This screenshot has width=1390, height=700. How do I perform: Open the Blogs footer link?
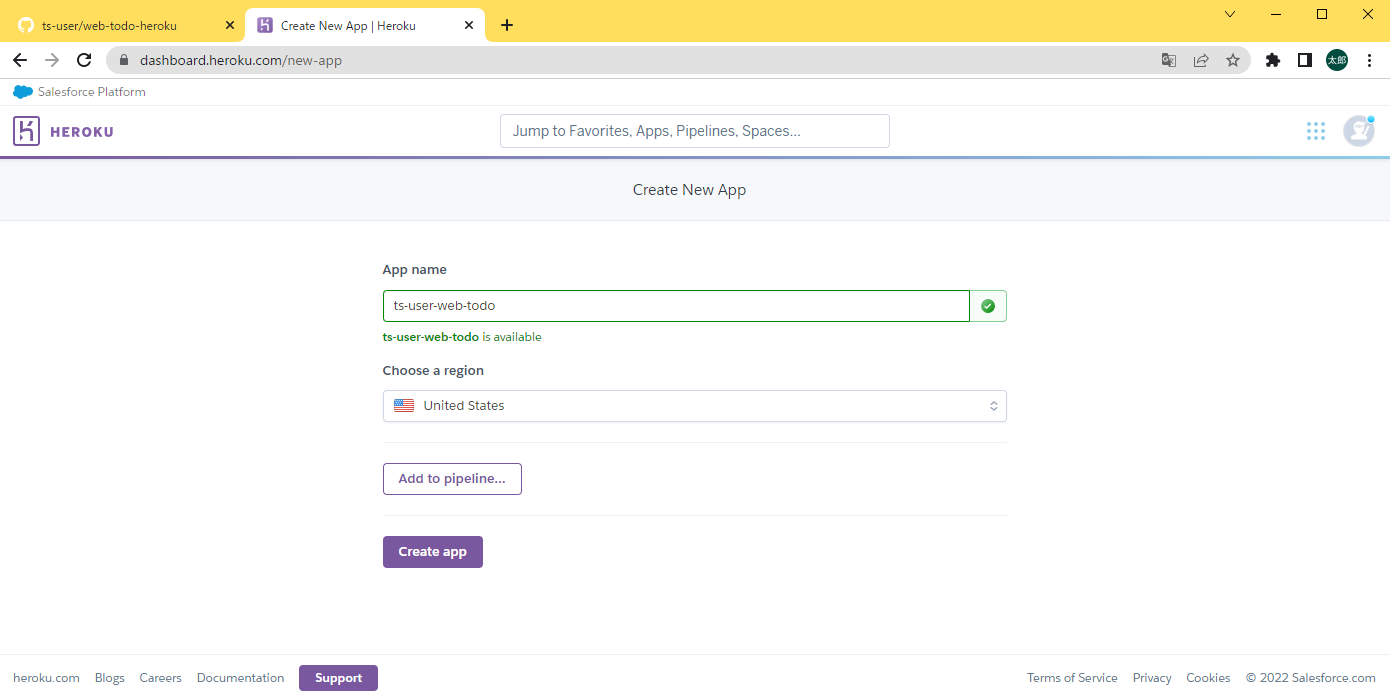pyautogui.click(x=110, y=678)
